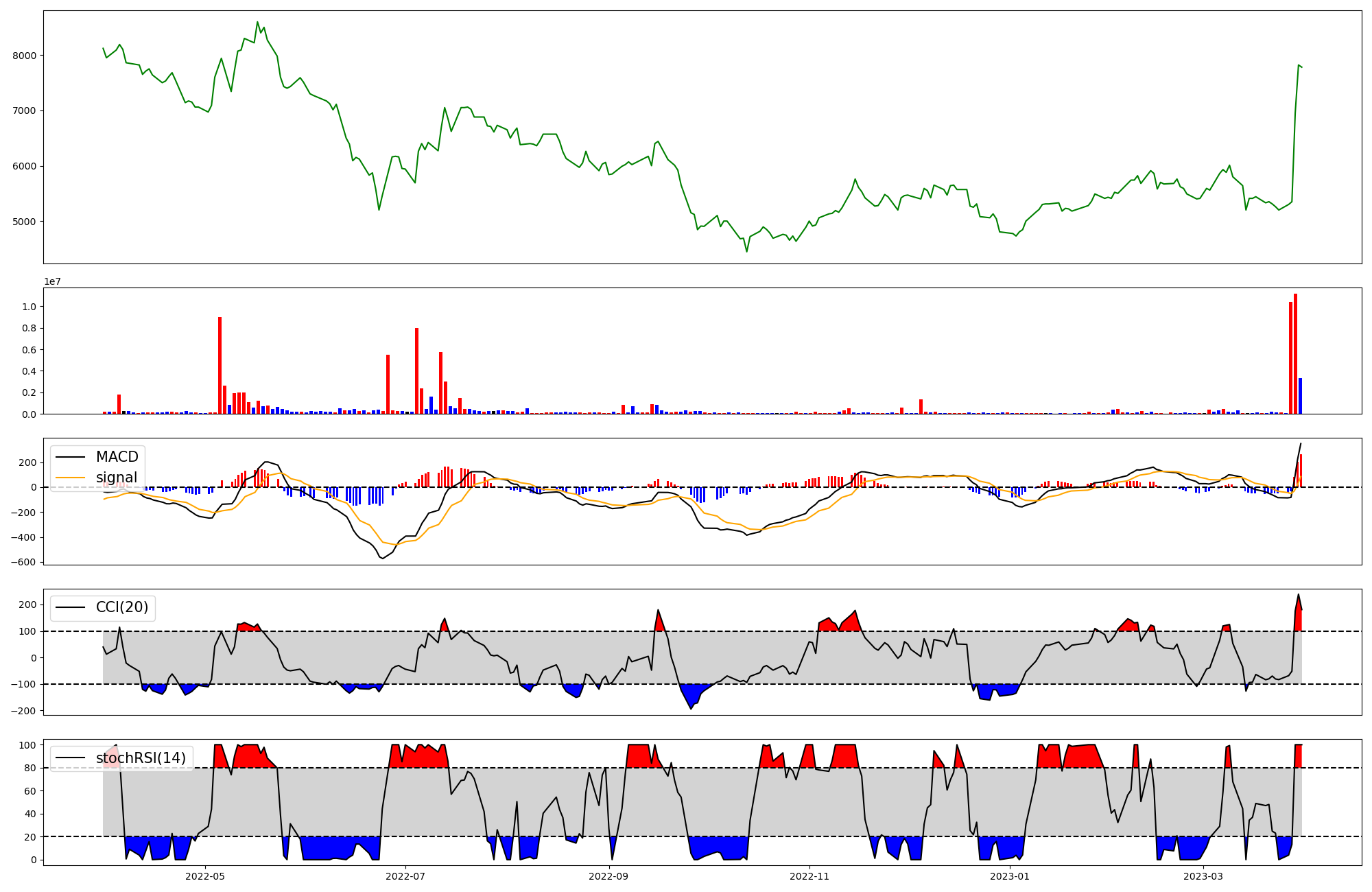Image resolution: width=1372 pixels, height=892 pixels.
Task: Click the 5000 price axis tick label
Action: 25,222
